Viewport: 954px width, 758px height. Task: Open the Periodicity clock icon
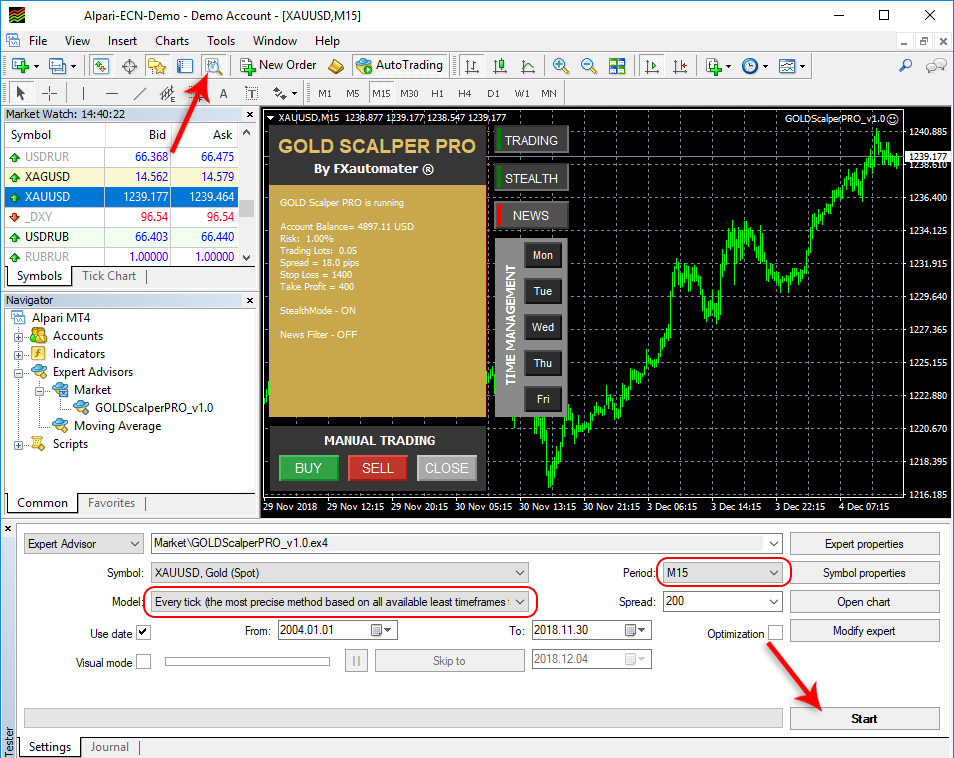pos(750,66)
